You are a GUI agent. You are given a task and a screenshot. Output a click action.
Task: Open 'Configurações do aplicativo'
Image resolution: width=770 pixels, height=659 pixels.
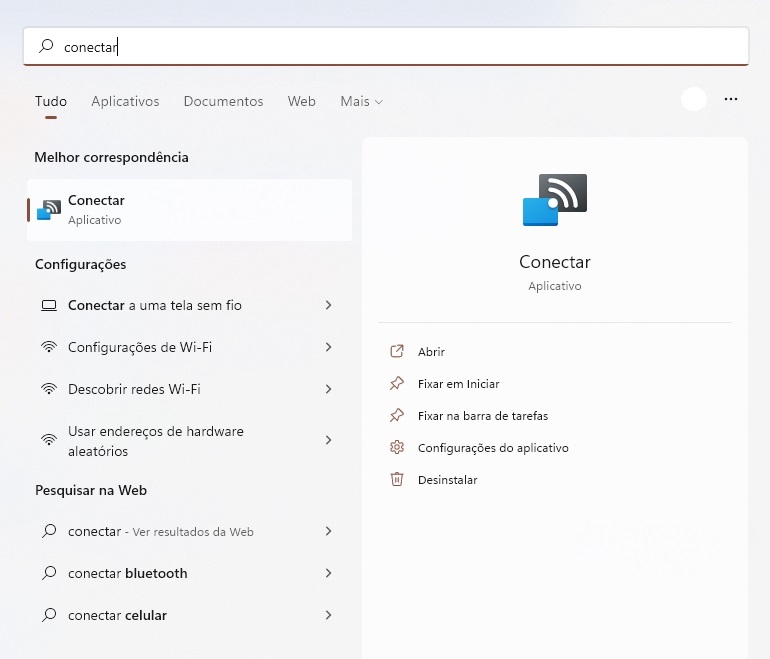point(493,448)
